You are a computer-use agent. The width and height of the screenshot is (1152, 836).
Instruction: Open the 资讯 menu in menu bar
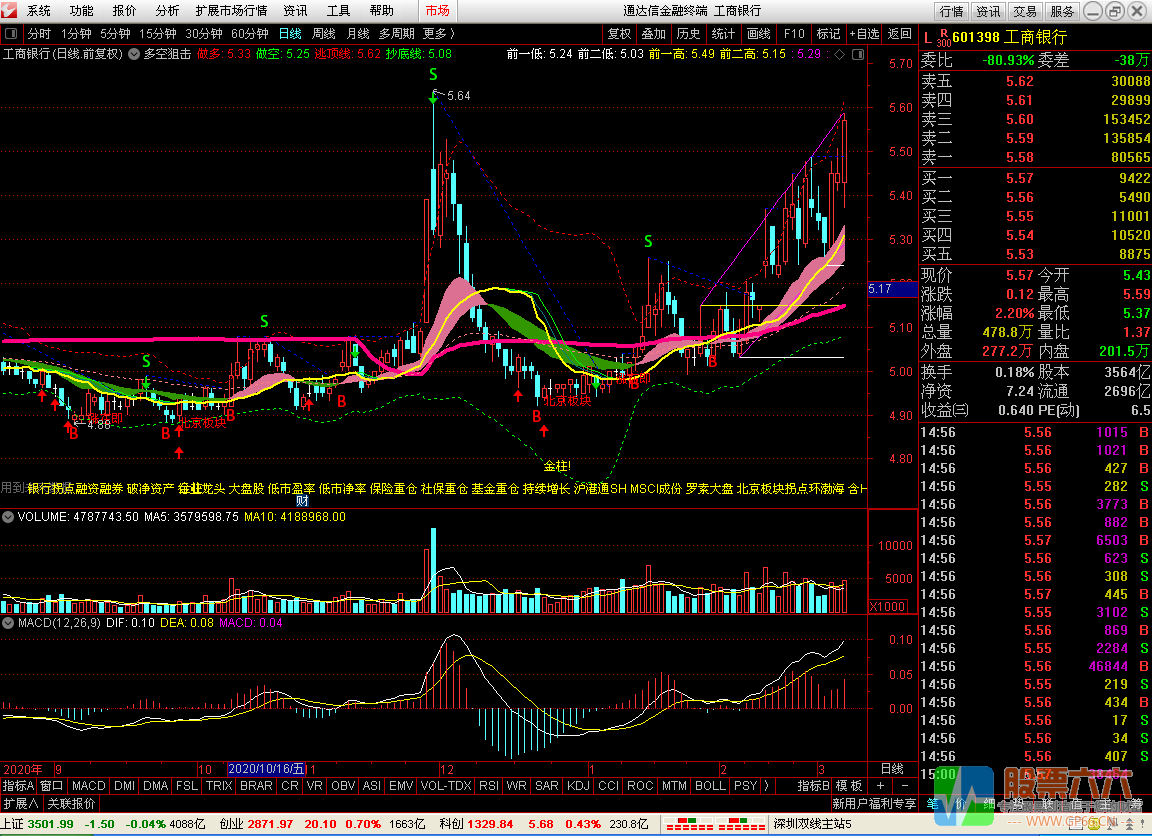coord(295,11)
